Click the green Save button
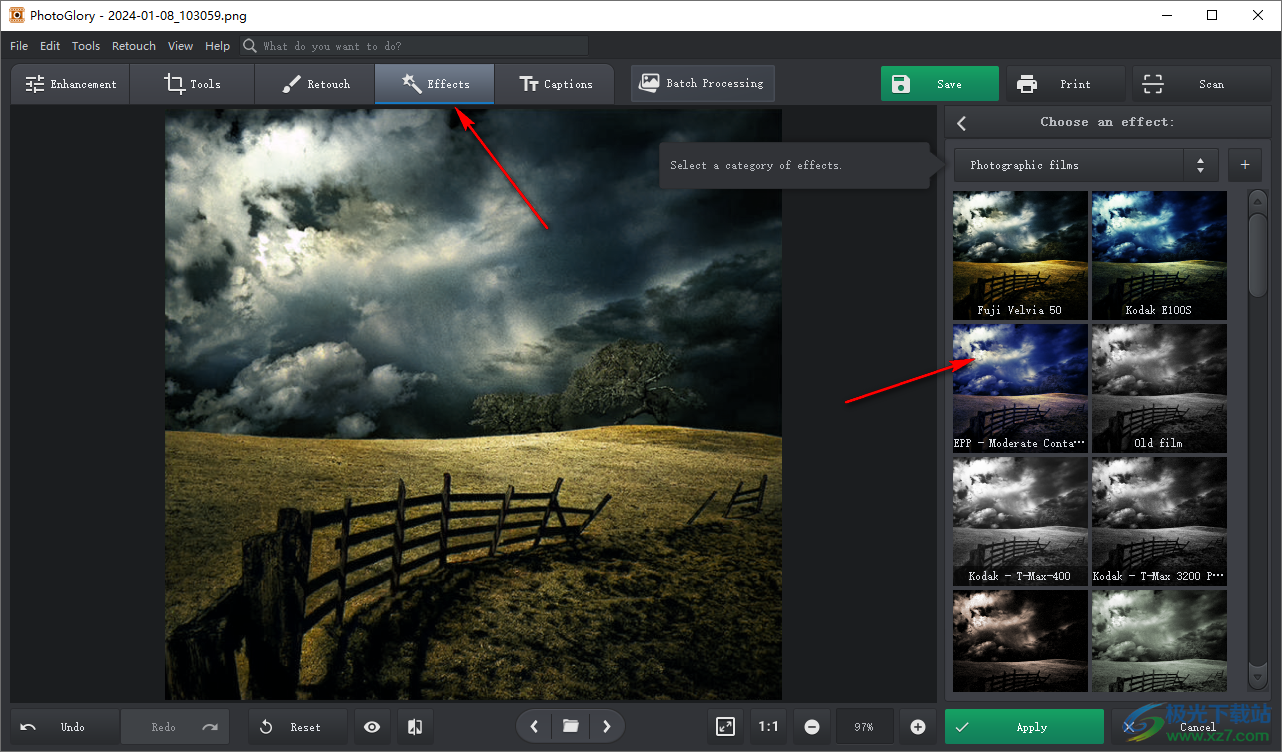 coord(939,84)
